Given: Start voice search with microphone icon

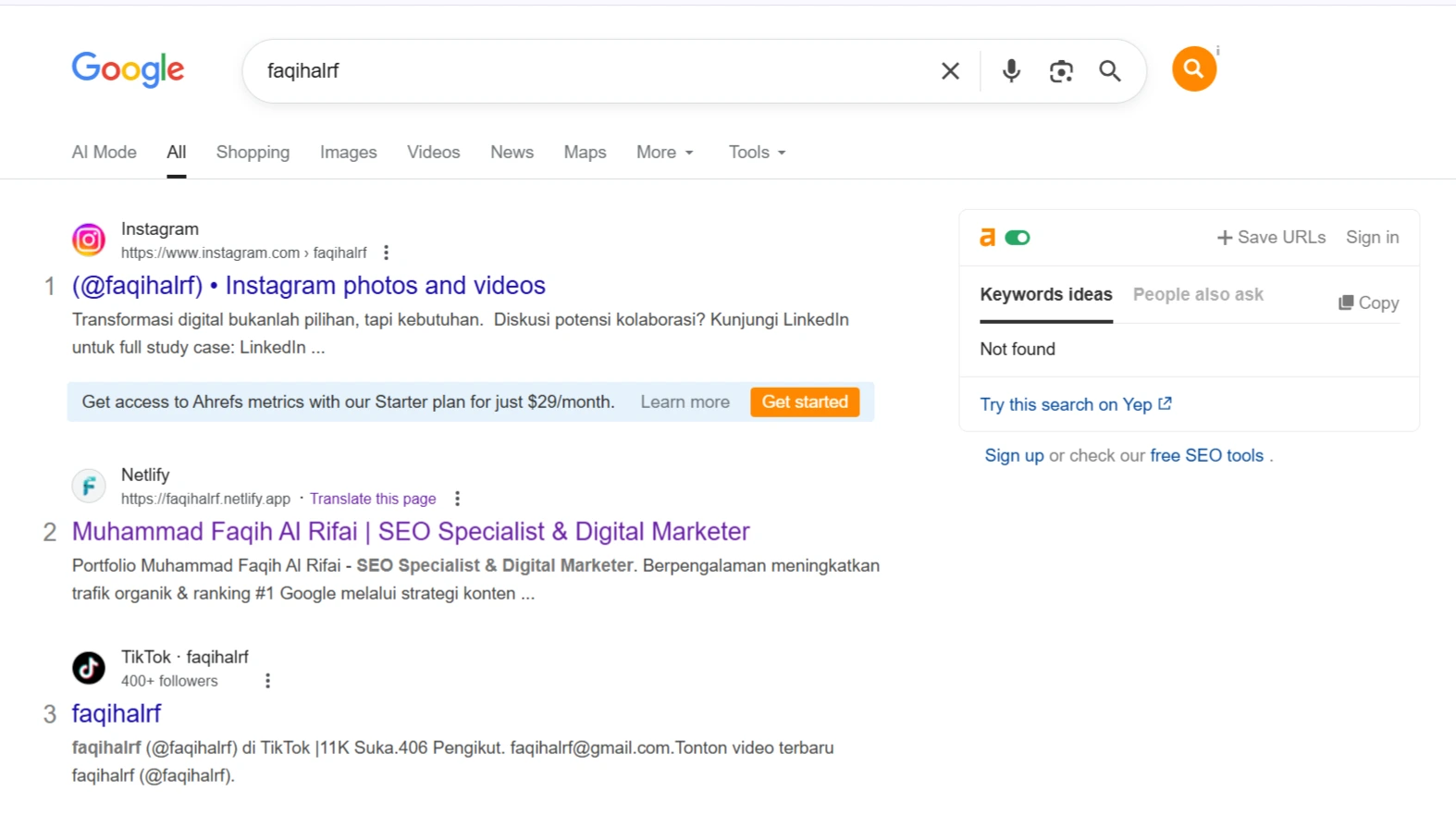Looking at the screenshot, I should click(1011, 71).
